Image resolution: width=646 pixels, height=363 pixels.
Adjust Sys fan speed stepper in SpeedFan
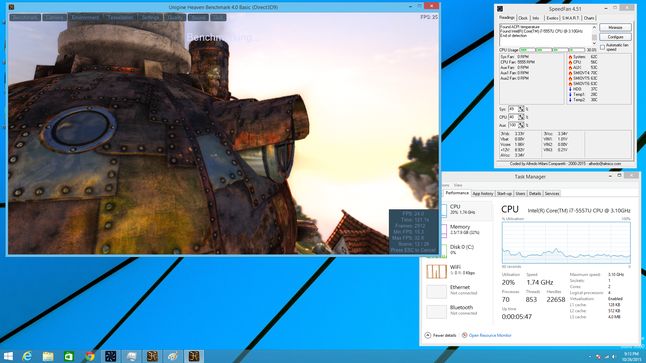click(521, 109)
